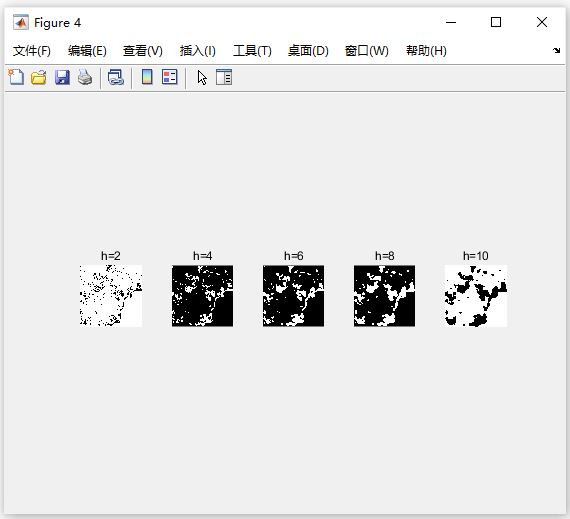Open the 窗口(W) menu
570x519 pixels.
[x=367, y=51]
